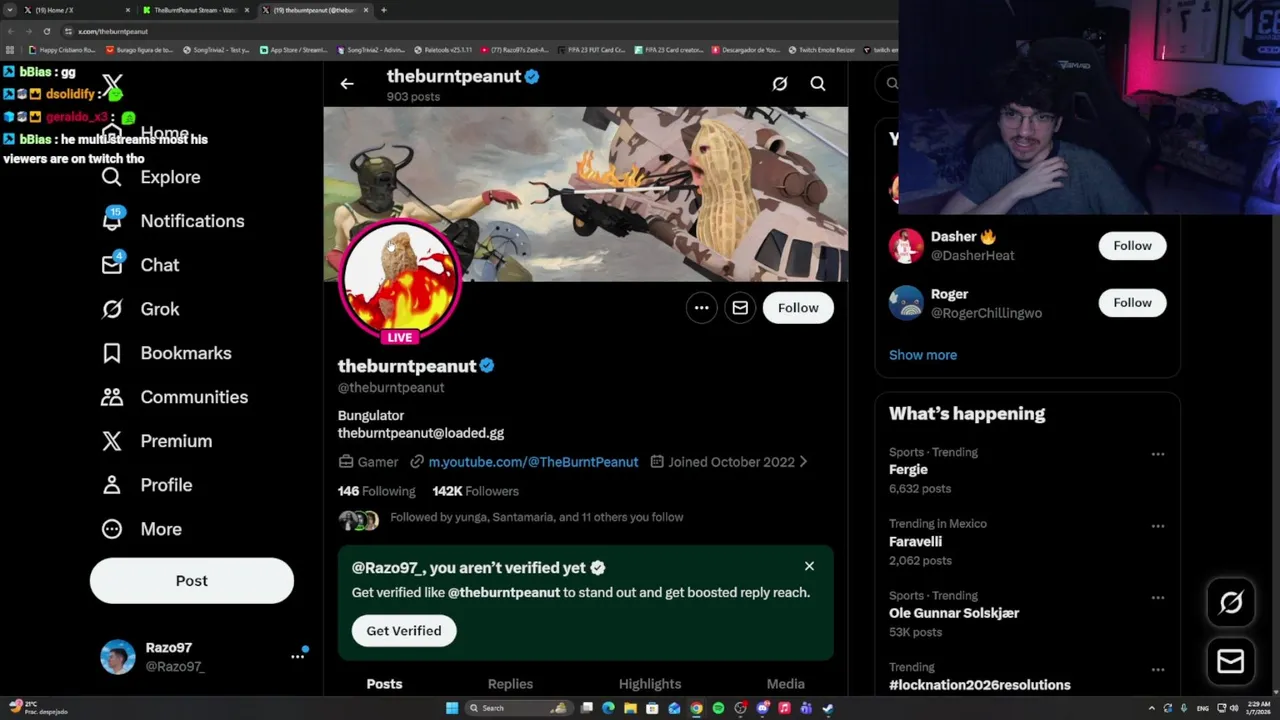Viewport: 1280px width, 720px height.
Task: Open Premium in the sidebar
Action: tap(156, 441)
